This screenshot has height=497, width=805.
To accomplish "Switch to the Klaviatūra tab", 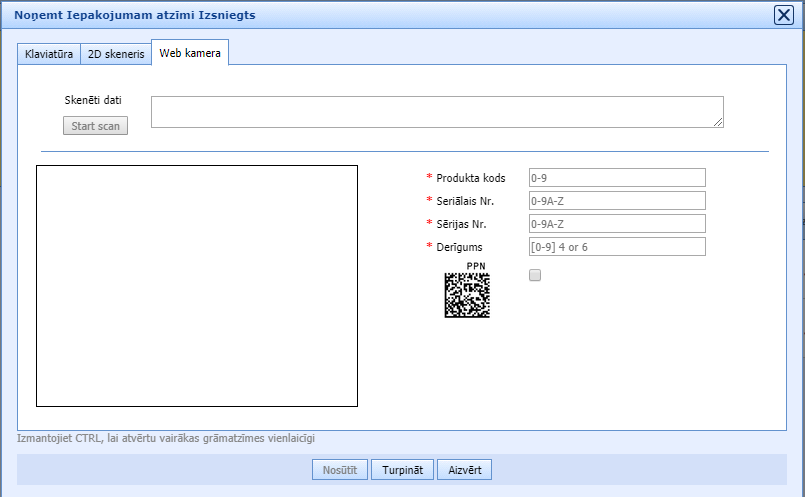I will click(49, 53).
